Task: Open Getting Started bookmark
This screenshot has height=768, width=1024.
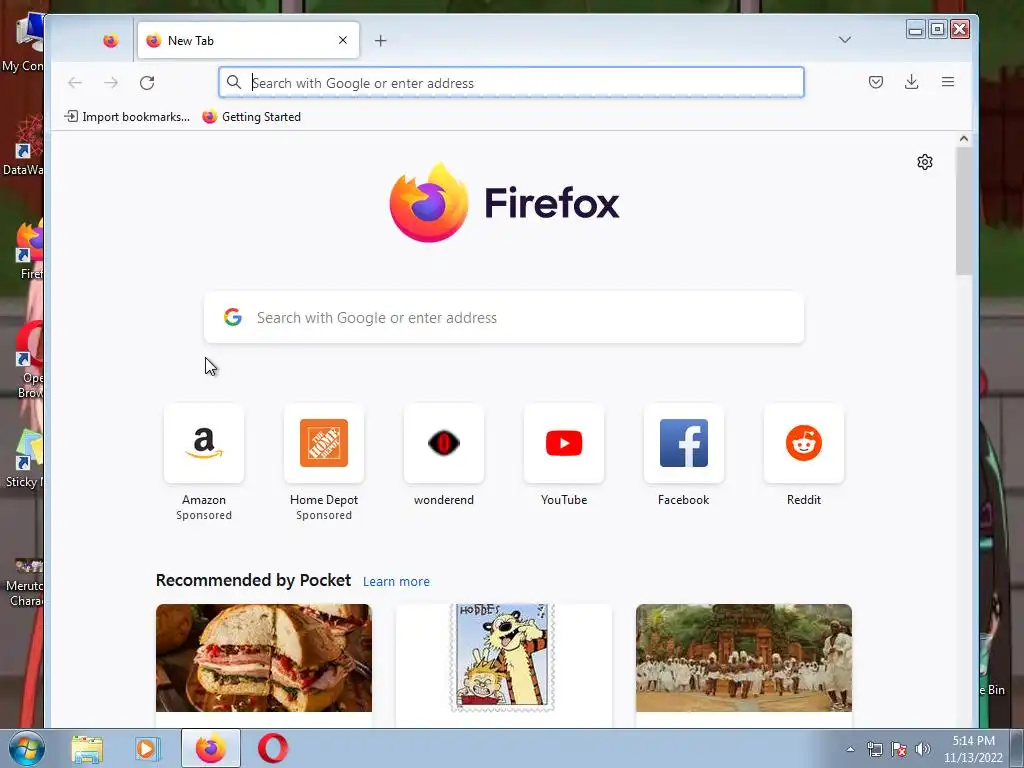Action: (251, 117)
